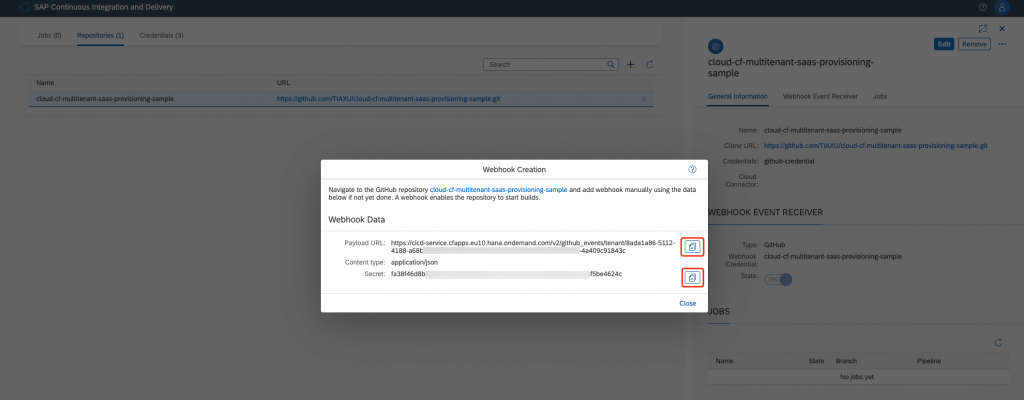Switch to the Repositories (1) tab
The width and height of the screenshot is (1024, 400).
100,35
